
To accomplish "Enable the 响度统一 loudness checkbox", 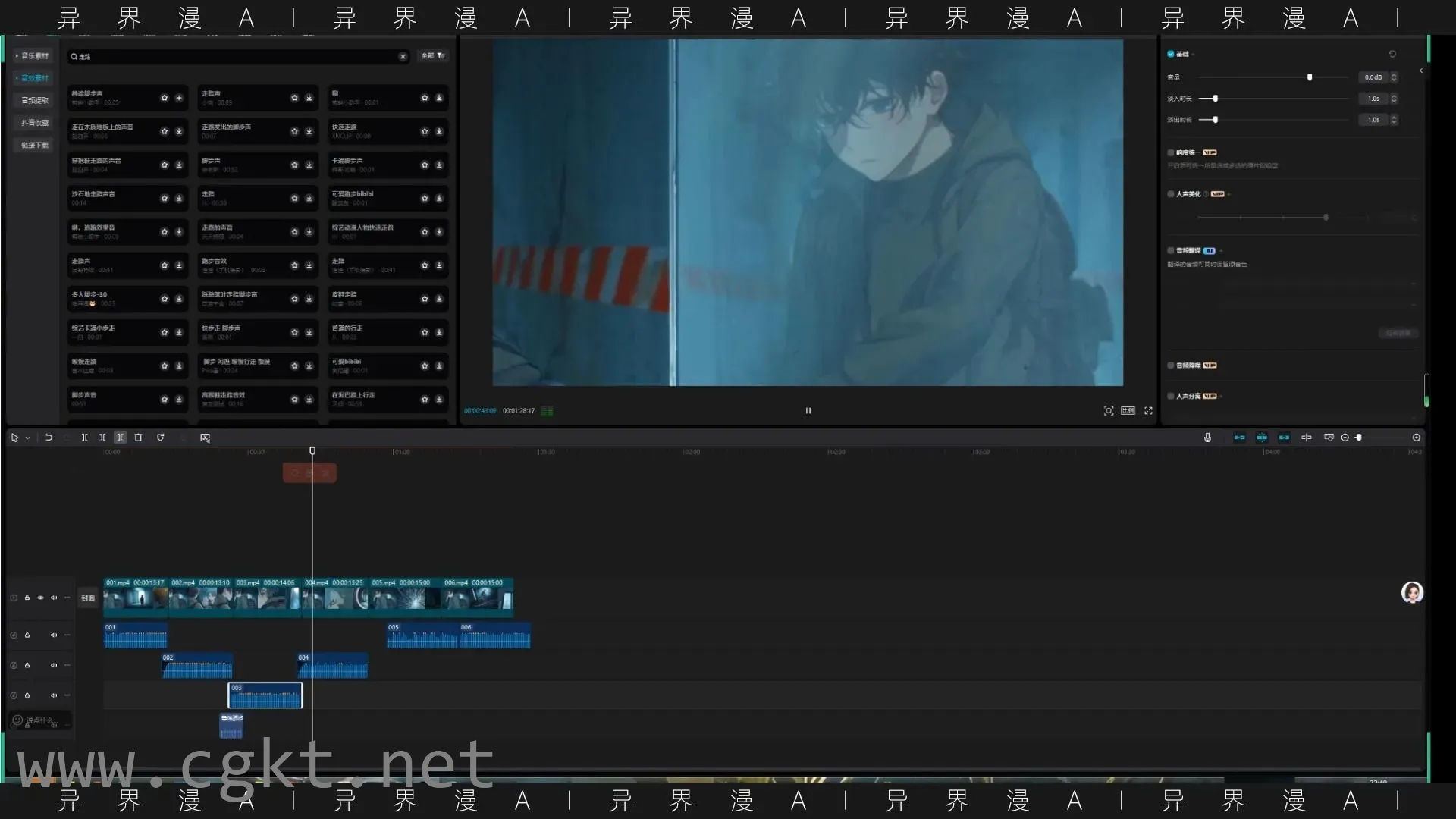I will [1171, 152].
